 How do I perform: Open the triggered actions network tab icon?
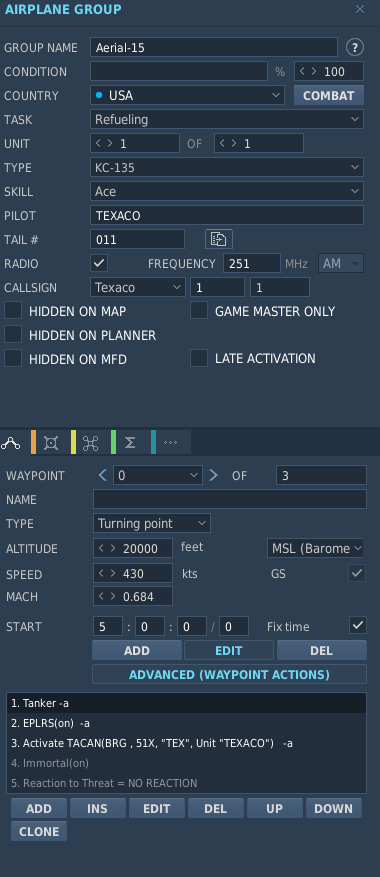[90, 443]
